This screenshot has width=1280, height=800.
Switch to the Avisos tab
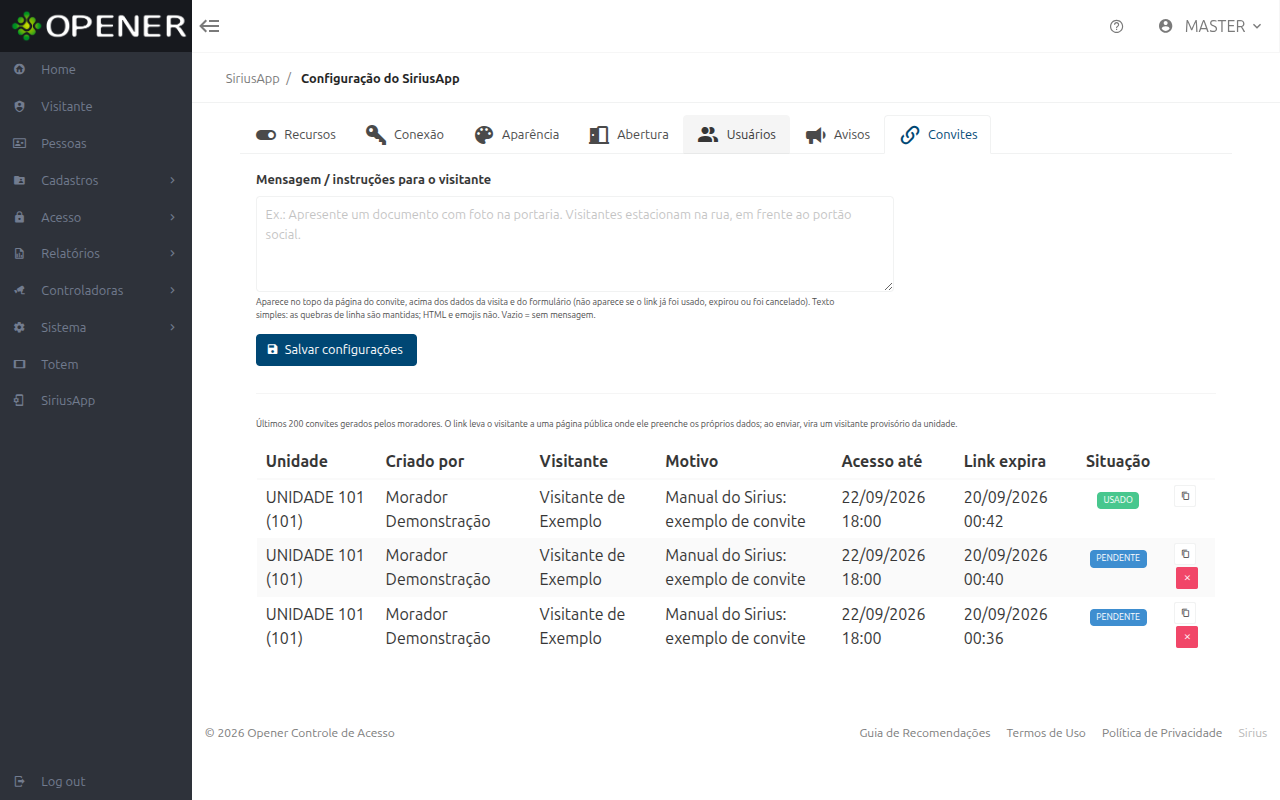coord(838,134)
